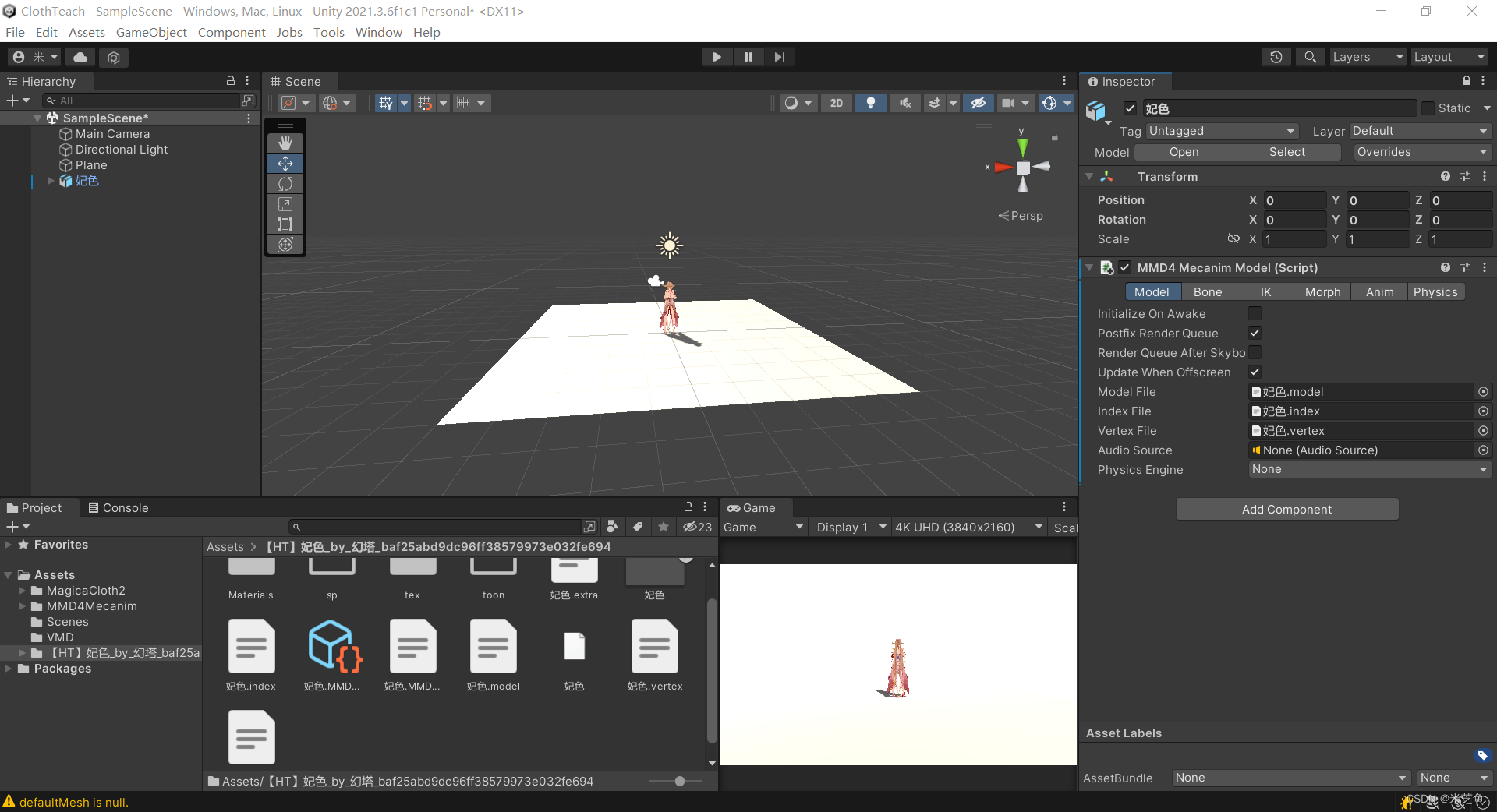Expand the MagicaCloth2 folder
The width and height of the screenshot is (1497, 812).
tap(23, 591)
